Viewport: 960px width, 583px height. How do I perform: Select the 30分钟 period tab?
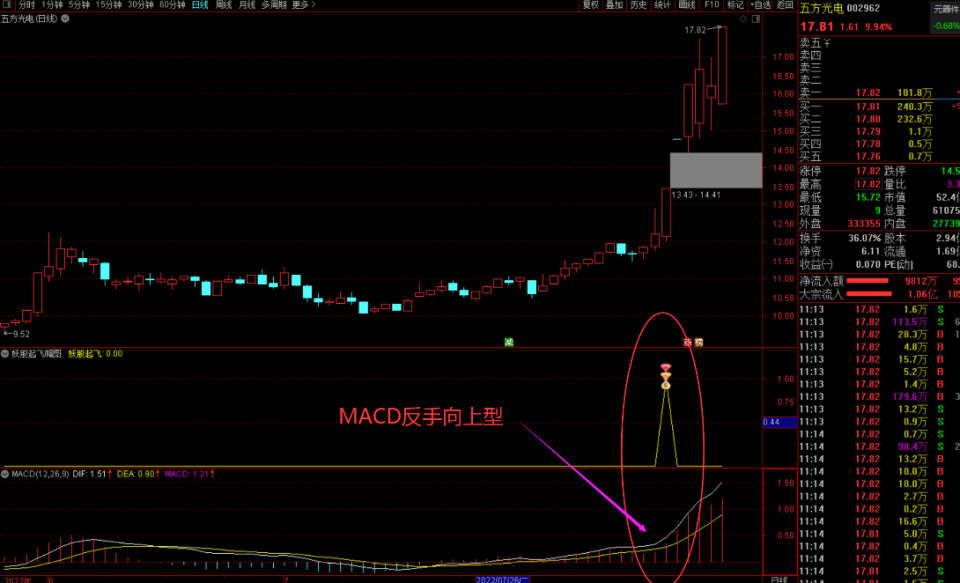(140, 5)
